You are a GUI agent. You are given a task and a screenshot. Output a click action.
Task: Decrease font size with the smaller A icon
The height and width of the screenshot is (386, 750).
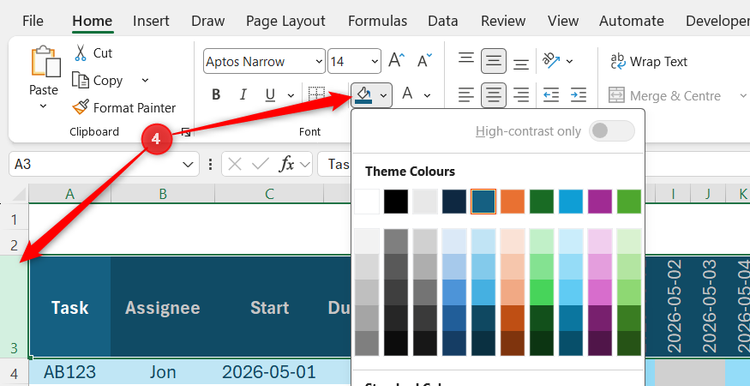424,61
